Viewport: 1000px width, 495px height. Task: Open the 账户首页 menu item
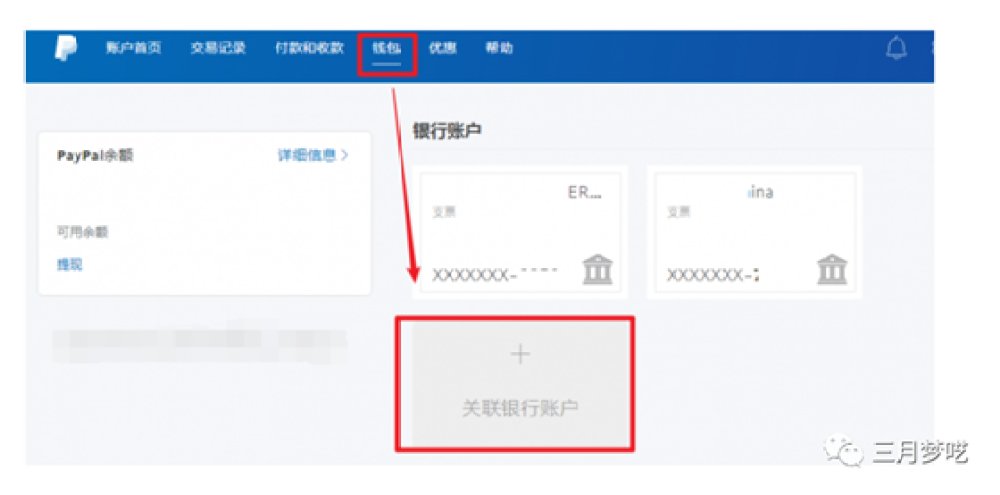tap(134, 48)
